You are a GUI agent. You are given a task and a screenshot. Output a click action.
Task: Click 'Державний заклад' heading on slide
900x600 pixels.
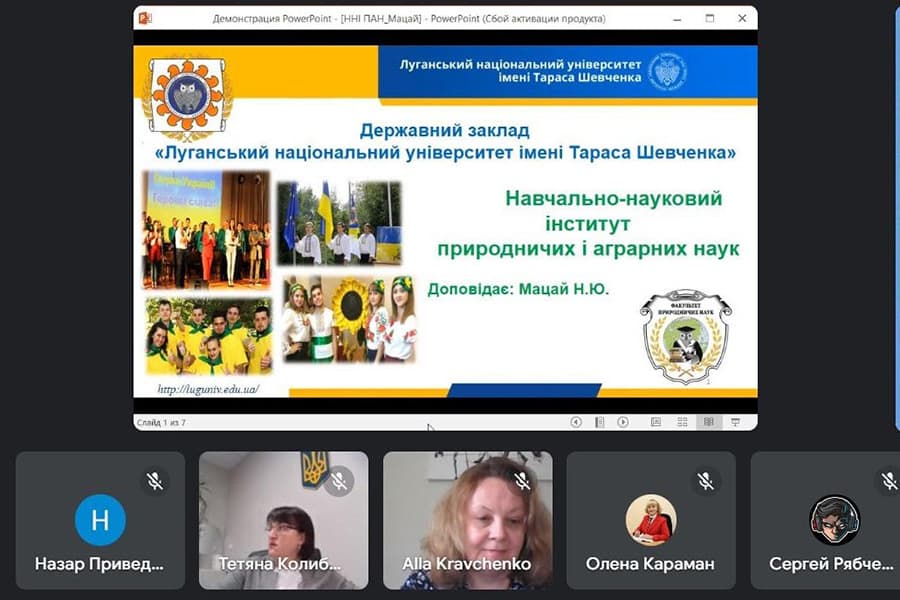click(444, 130)
